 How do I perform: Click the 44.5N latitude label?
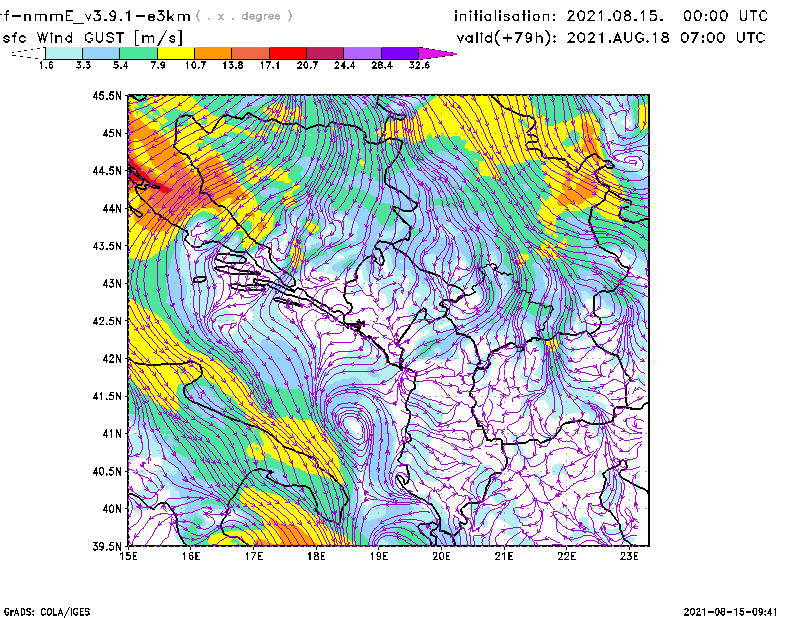pyautogui.click(x=107, y=170)
